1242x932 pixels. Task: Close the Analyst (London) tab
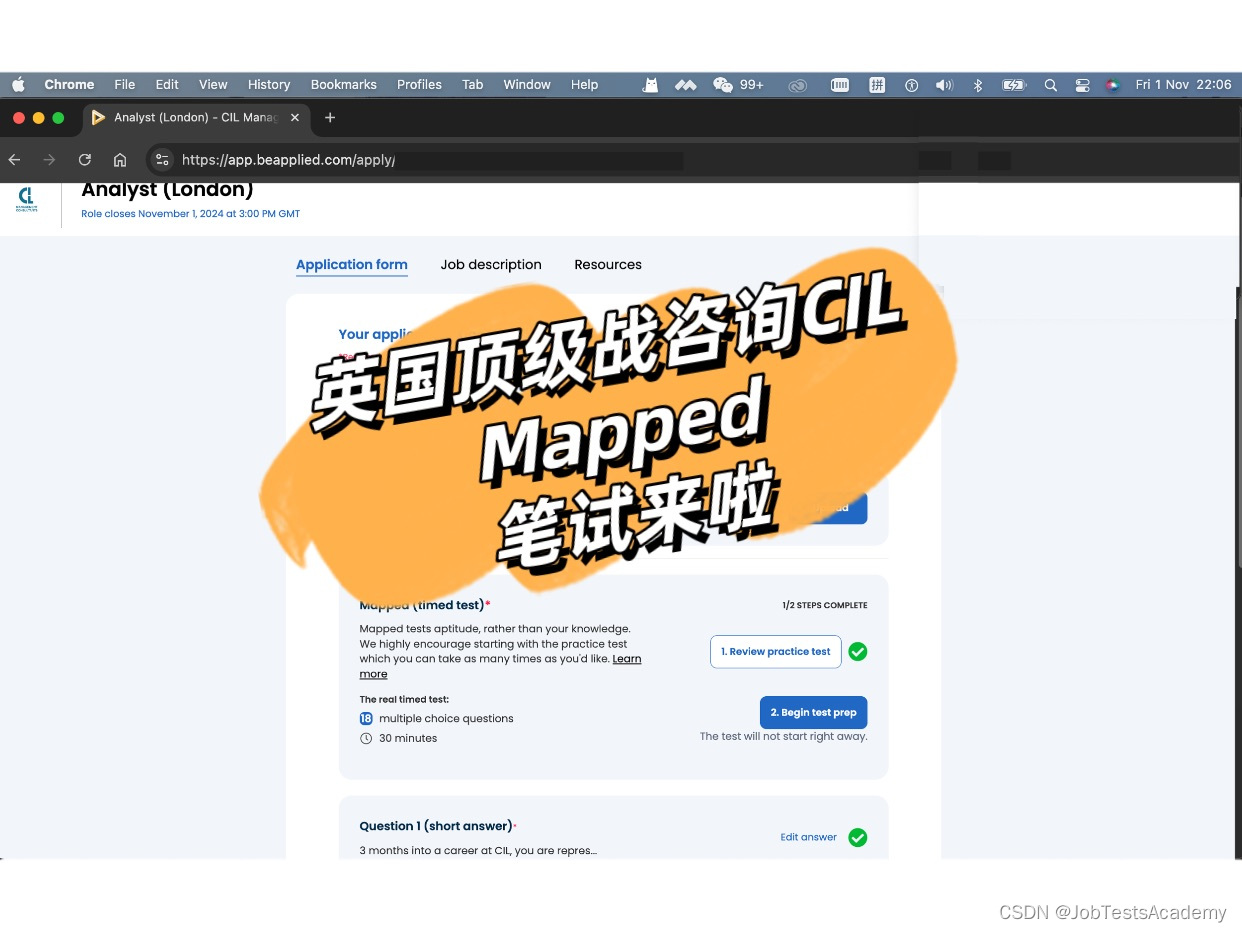coord(295,117)
